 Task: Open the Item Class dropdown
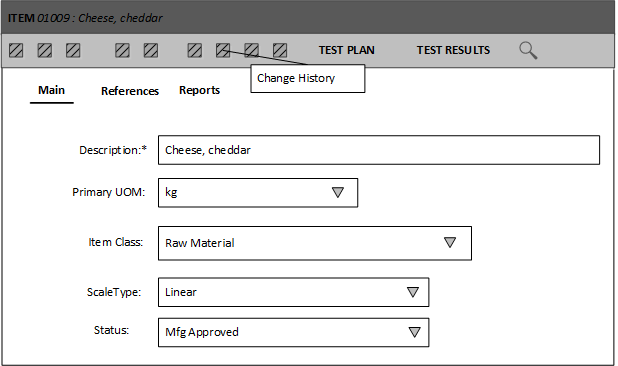315,243
